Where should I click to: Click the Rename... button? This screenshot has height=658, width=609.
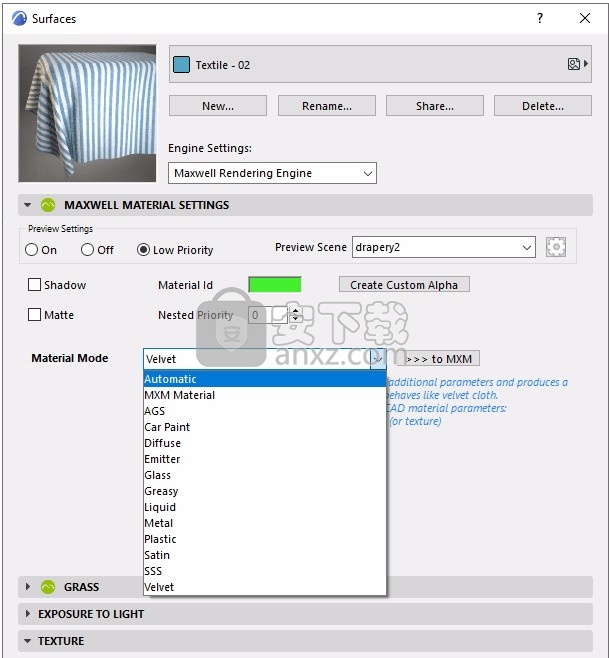(x=327, y=106)
